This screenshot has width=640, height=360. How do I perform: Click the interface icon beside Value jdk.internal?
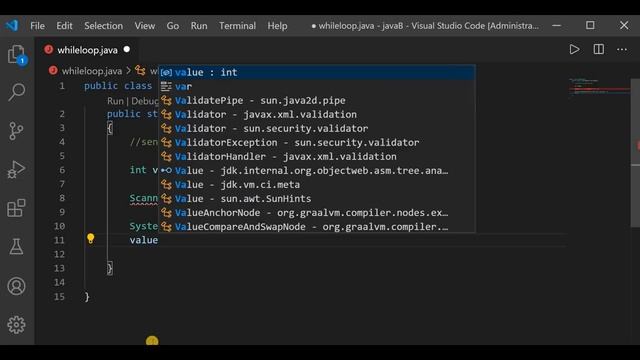166,171
